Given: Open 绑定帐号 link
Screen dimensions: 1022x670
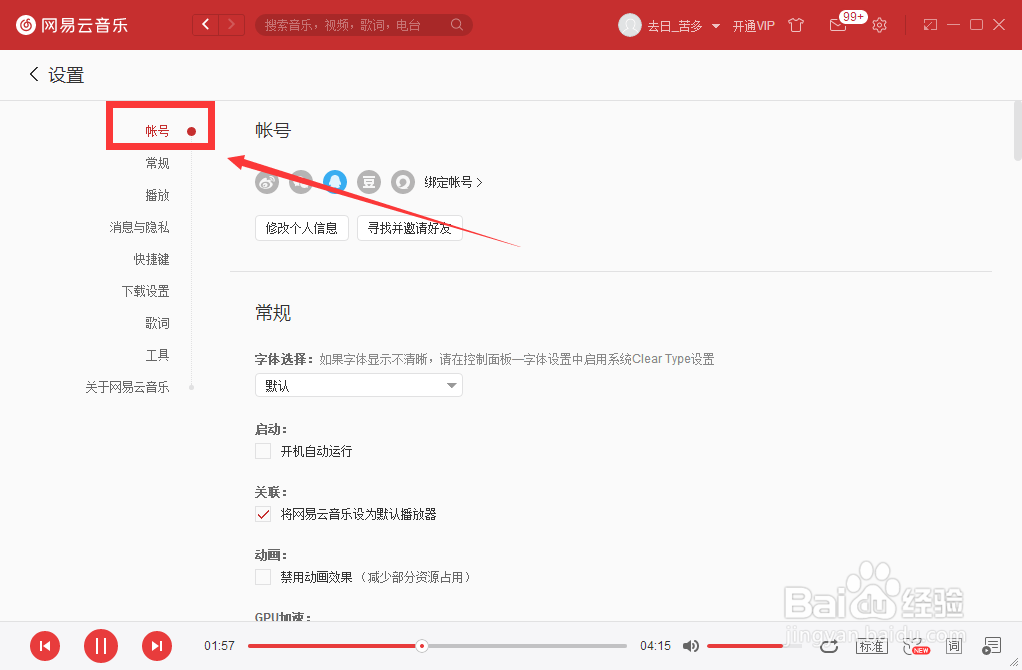Looking at the screenshot, I should (x=453, y=182).
